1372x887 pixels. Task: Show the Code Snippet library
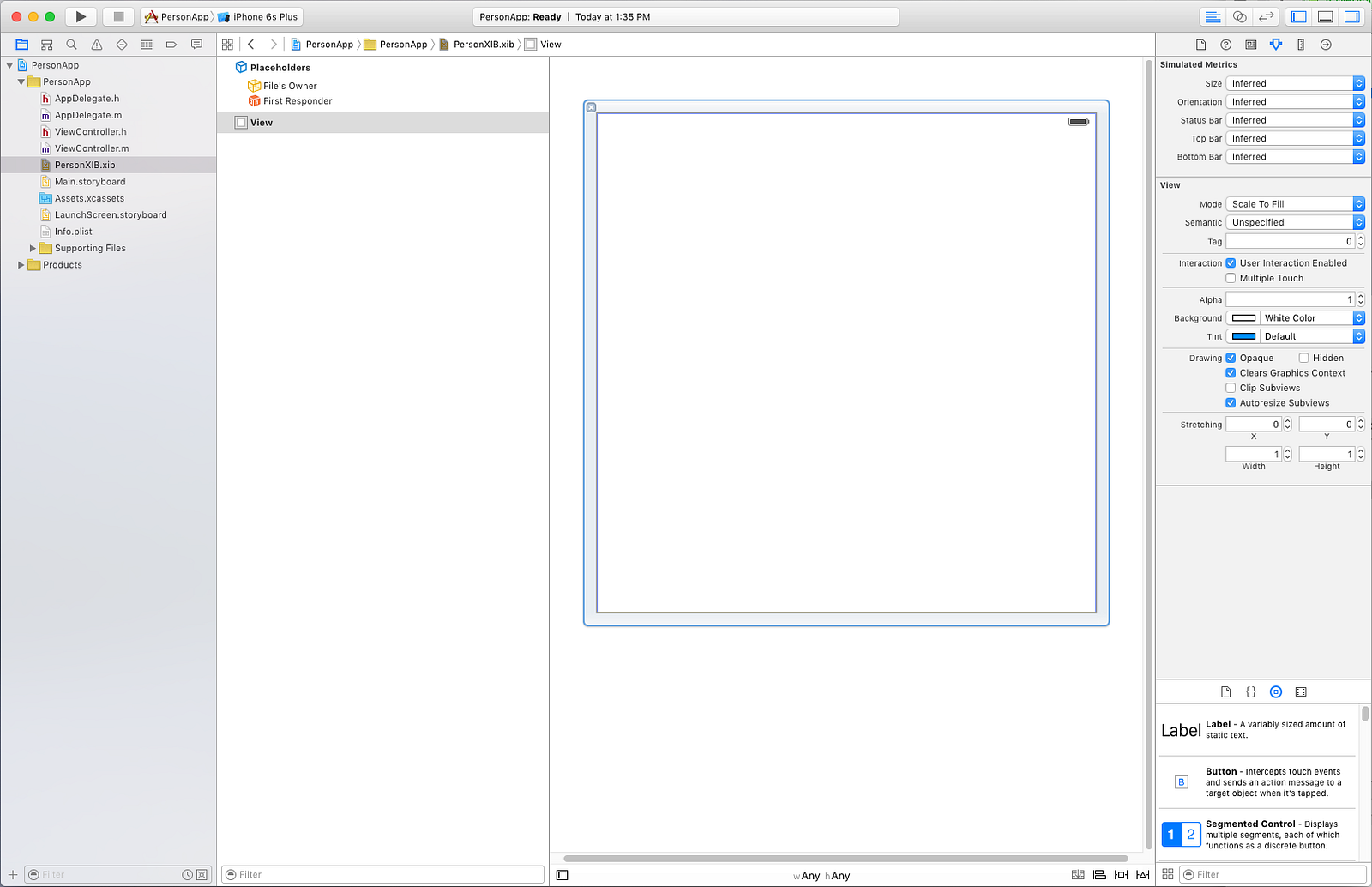pyautogui.click(x=1251, y=691)
